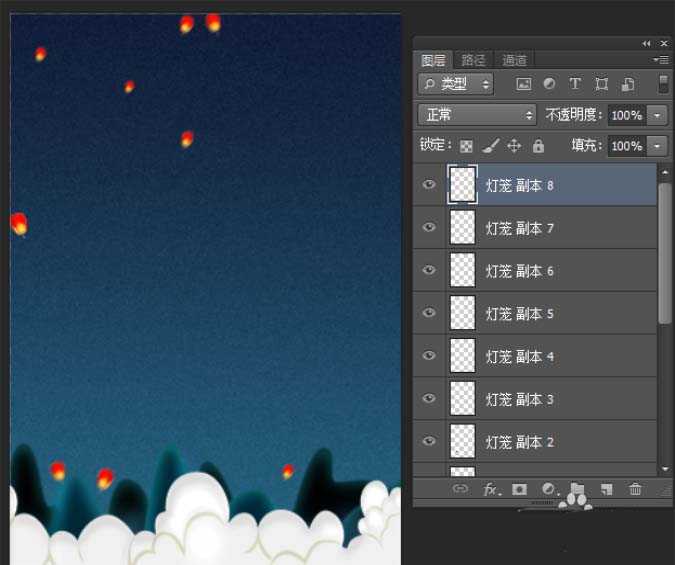Click the lock image pixels brush icon
The image size is (675, 565).
(x=490, y=146)
